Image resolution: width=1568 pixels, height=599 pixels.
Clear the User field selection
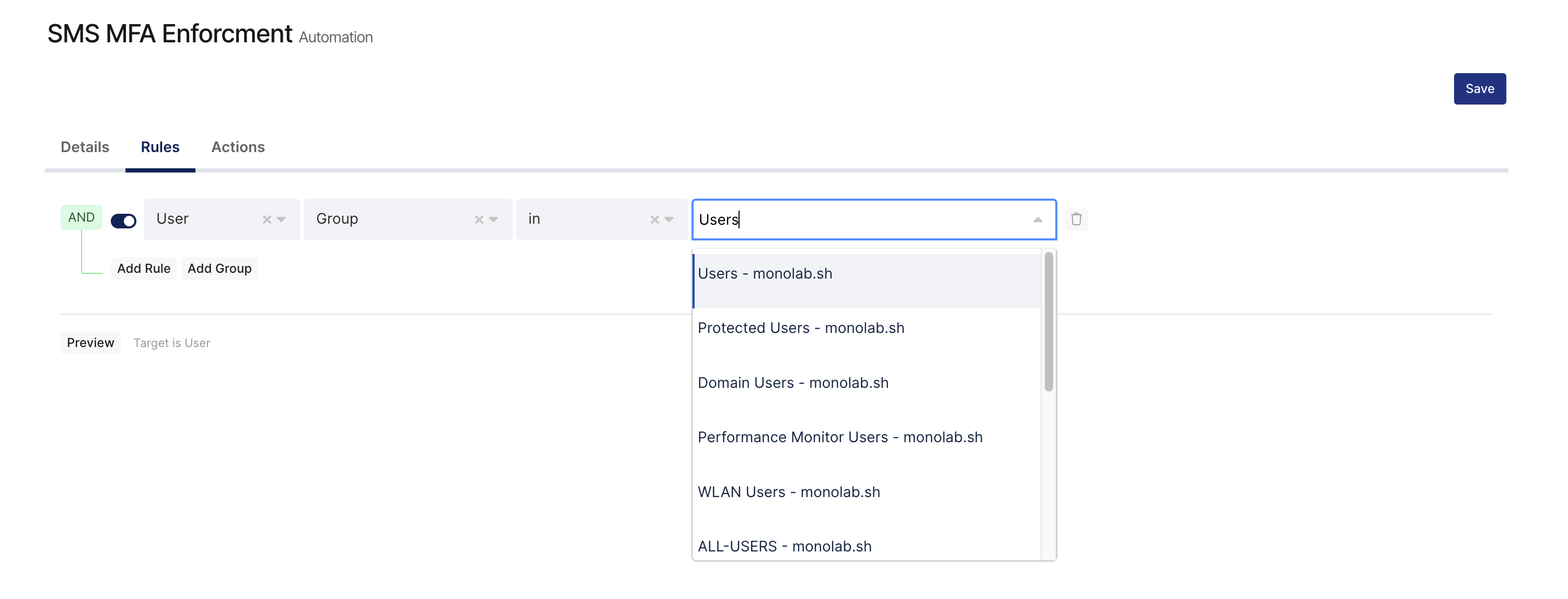(267, 220)
